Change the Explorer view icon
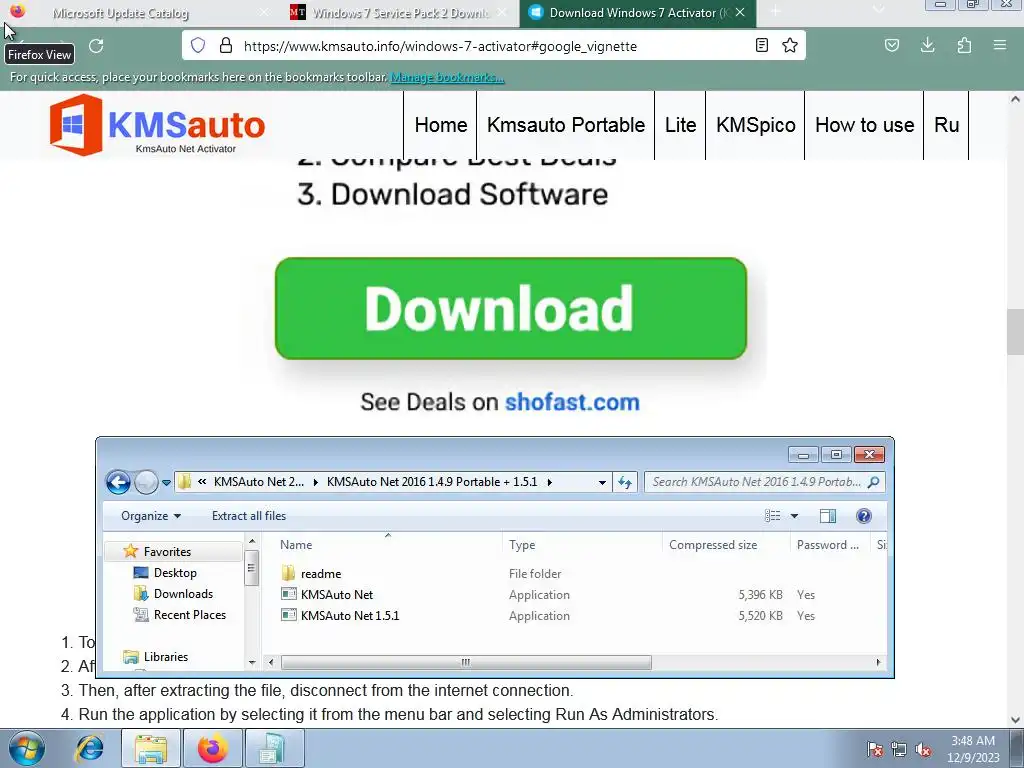The width and height of the screenshot is (1024, 768). coord(773,516)
